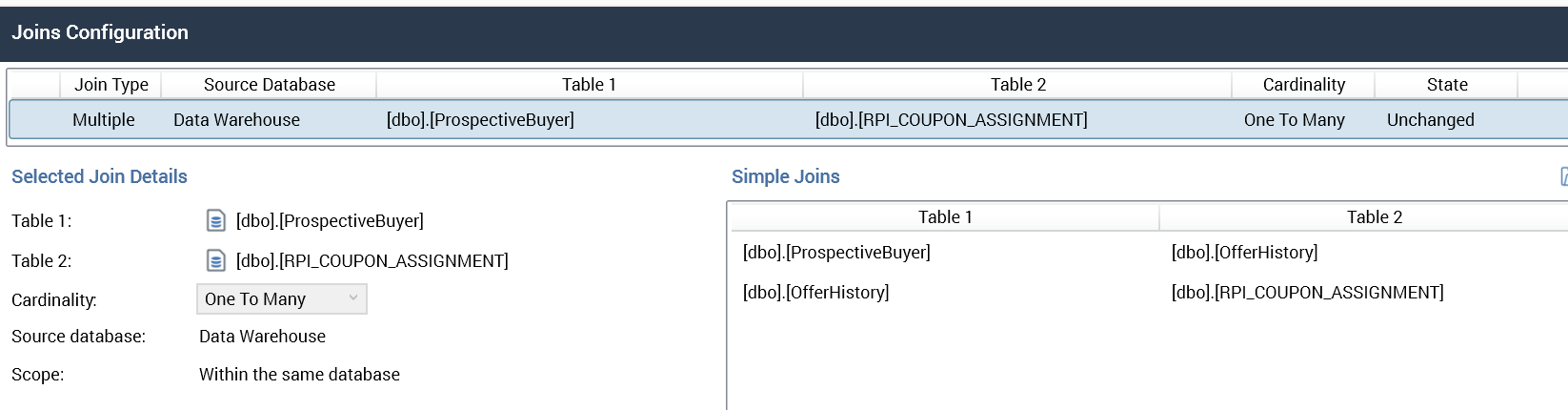The width and height of the screenshot is (1568, 410).
Task: Click the Table 2 header in Simple Joins
Action: point(1374,217)
